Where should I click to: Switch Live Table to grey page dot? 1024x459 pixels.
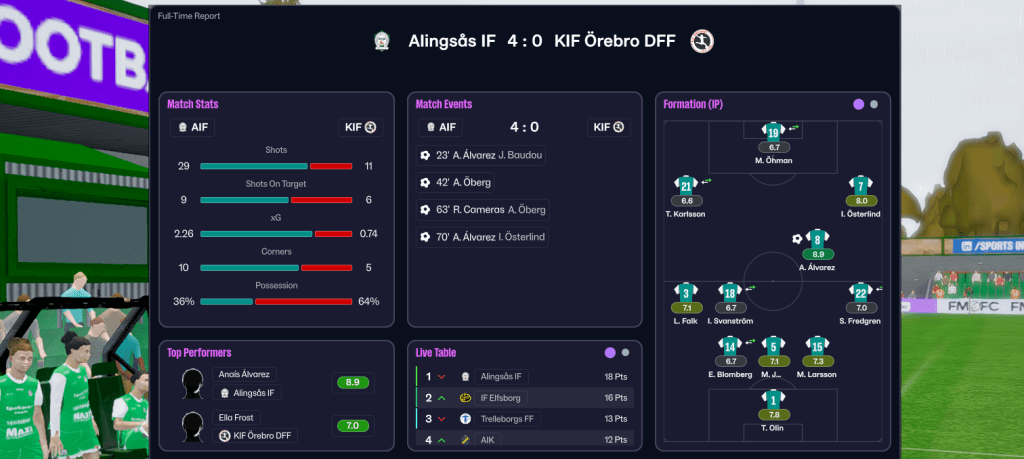click(625, 352)
